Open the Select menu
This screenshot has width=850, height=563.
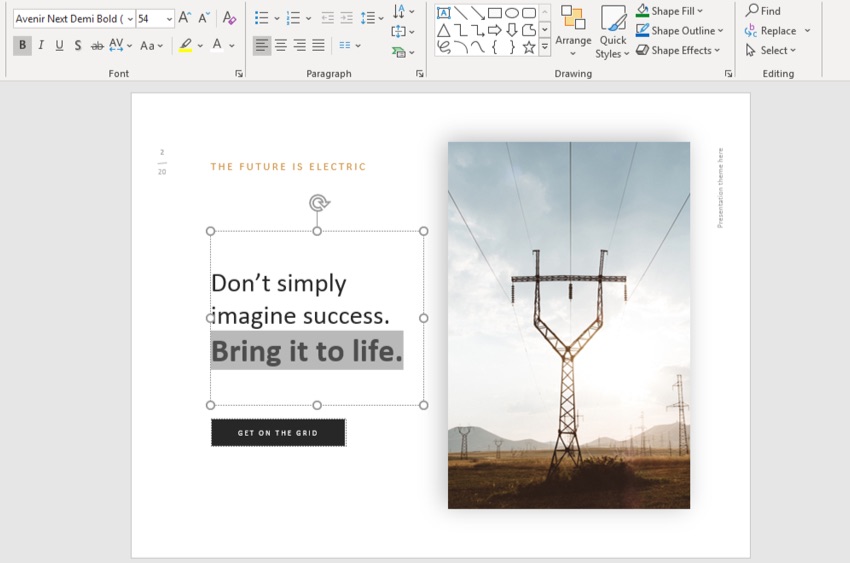click(x=770, y=50)
